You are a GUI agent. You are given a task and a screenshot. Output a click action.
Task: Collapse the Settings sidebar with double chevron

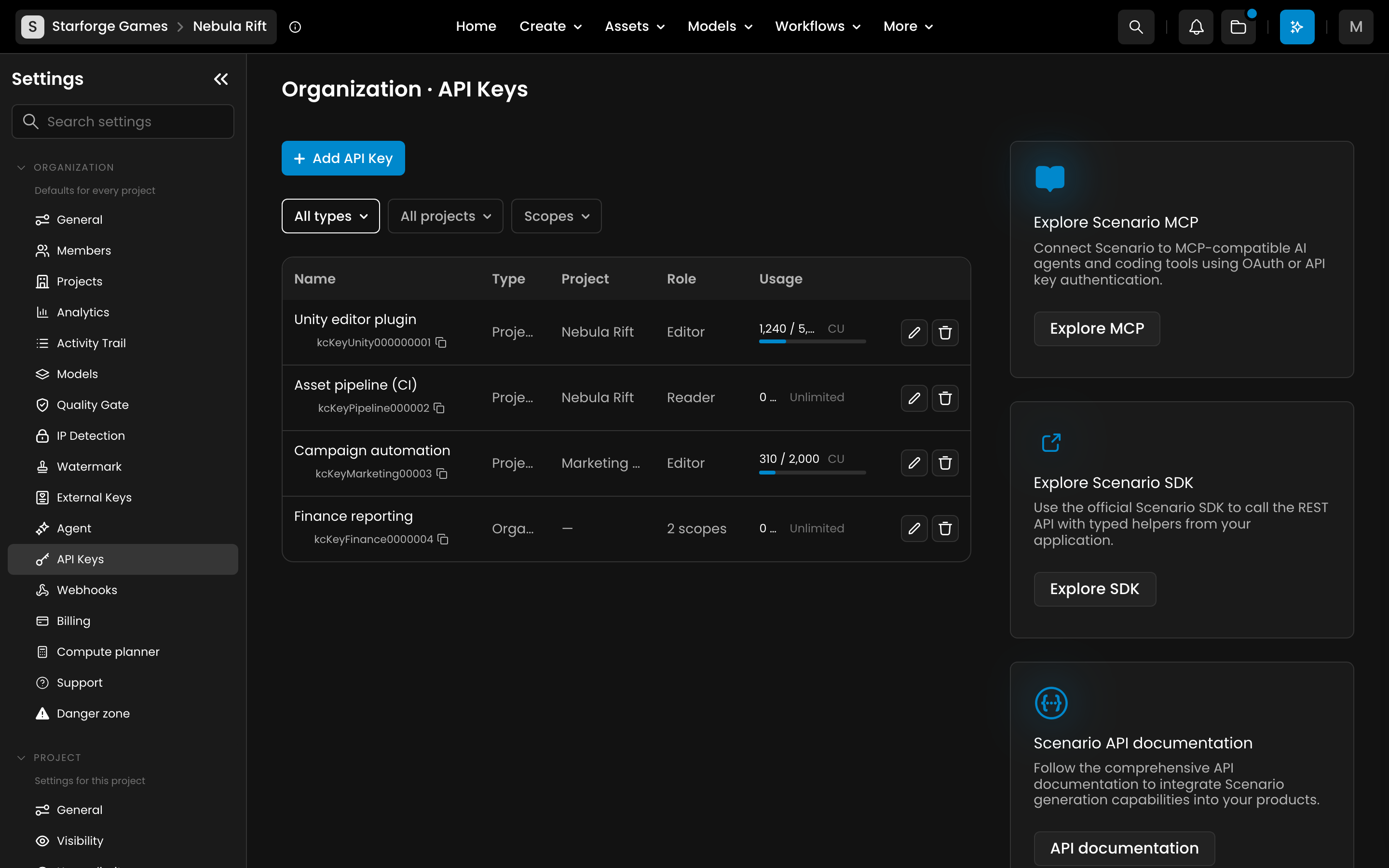click(221, 79)
